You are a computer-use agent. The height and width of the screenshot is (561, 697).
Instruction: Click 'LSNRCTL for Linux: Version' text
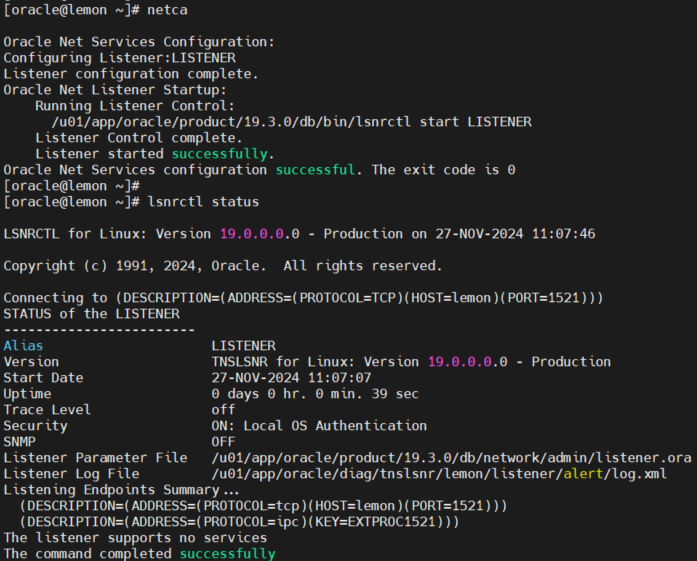(x=107, y=234)
